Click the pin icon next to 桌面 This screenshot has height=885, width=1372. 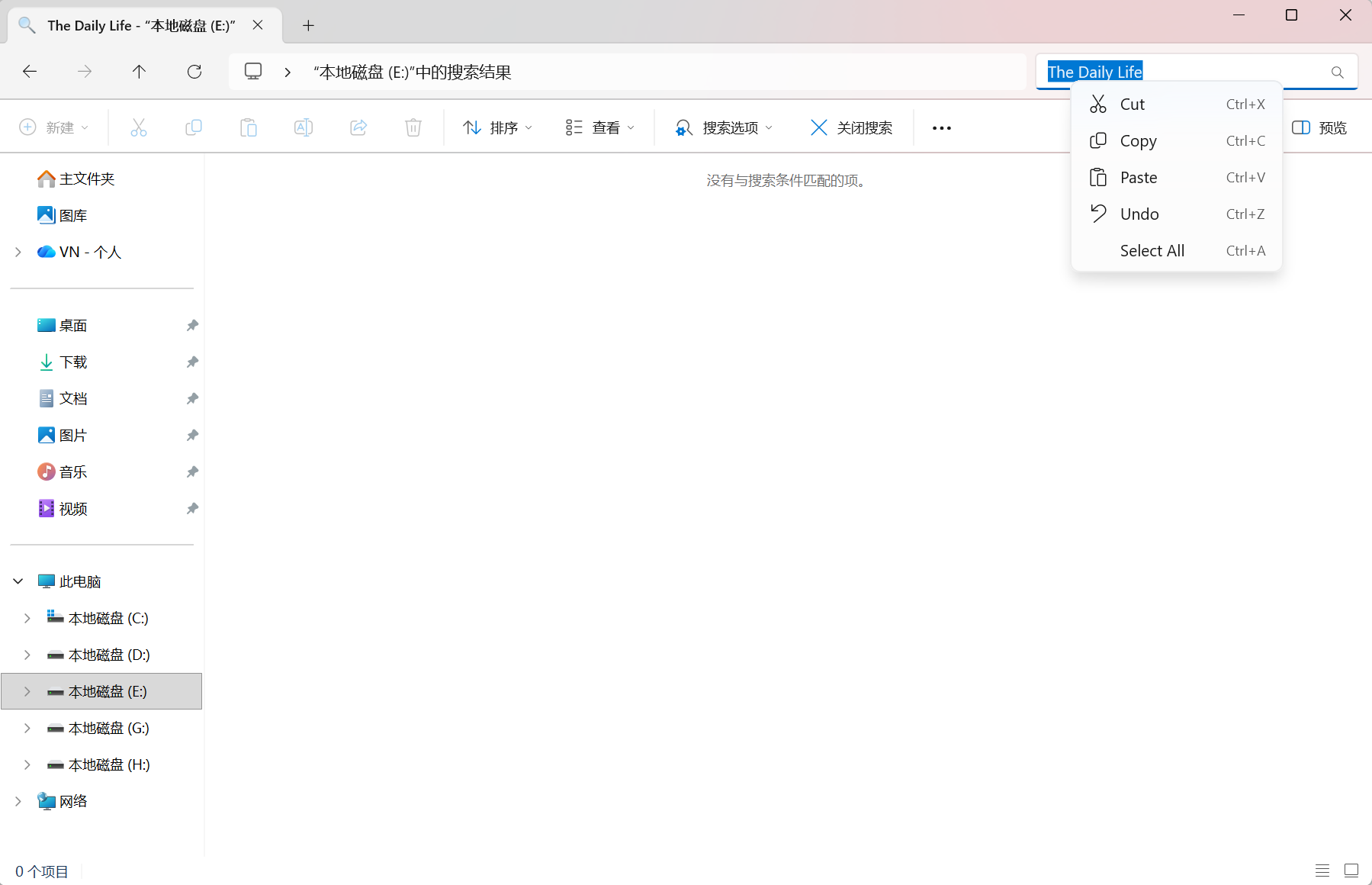(192, 325)
